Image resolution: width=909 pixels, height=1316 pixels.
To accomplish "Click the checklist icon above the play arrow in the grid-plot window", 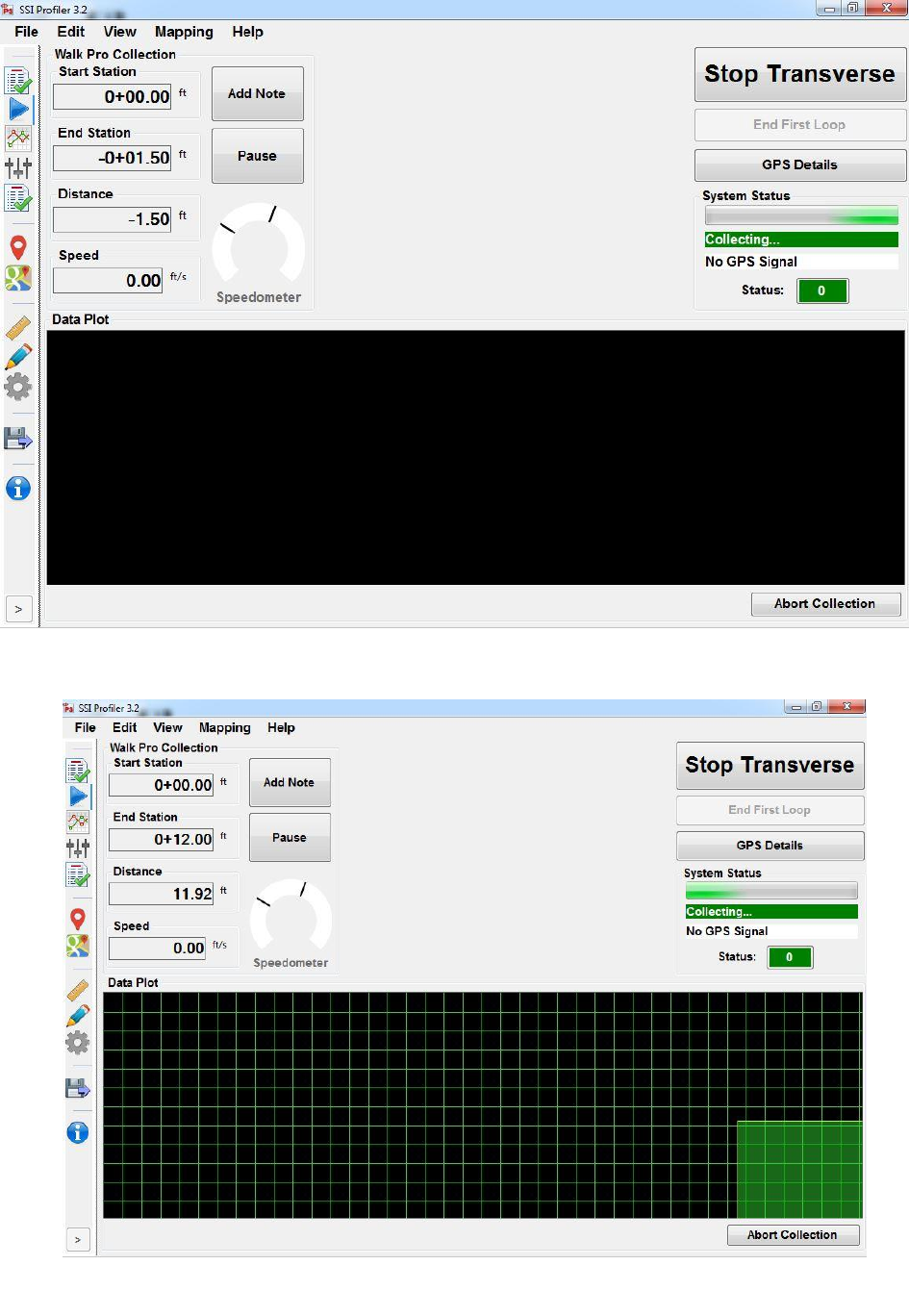I will click(78, 771).
